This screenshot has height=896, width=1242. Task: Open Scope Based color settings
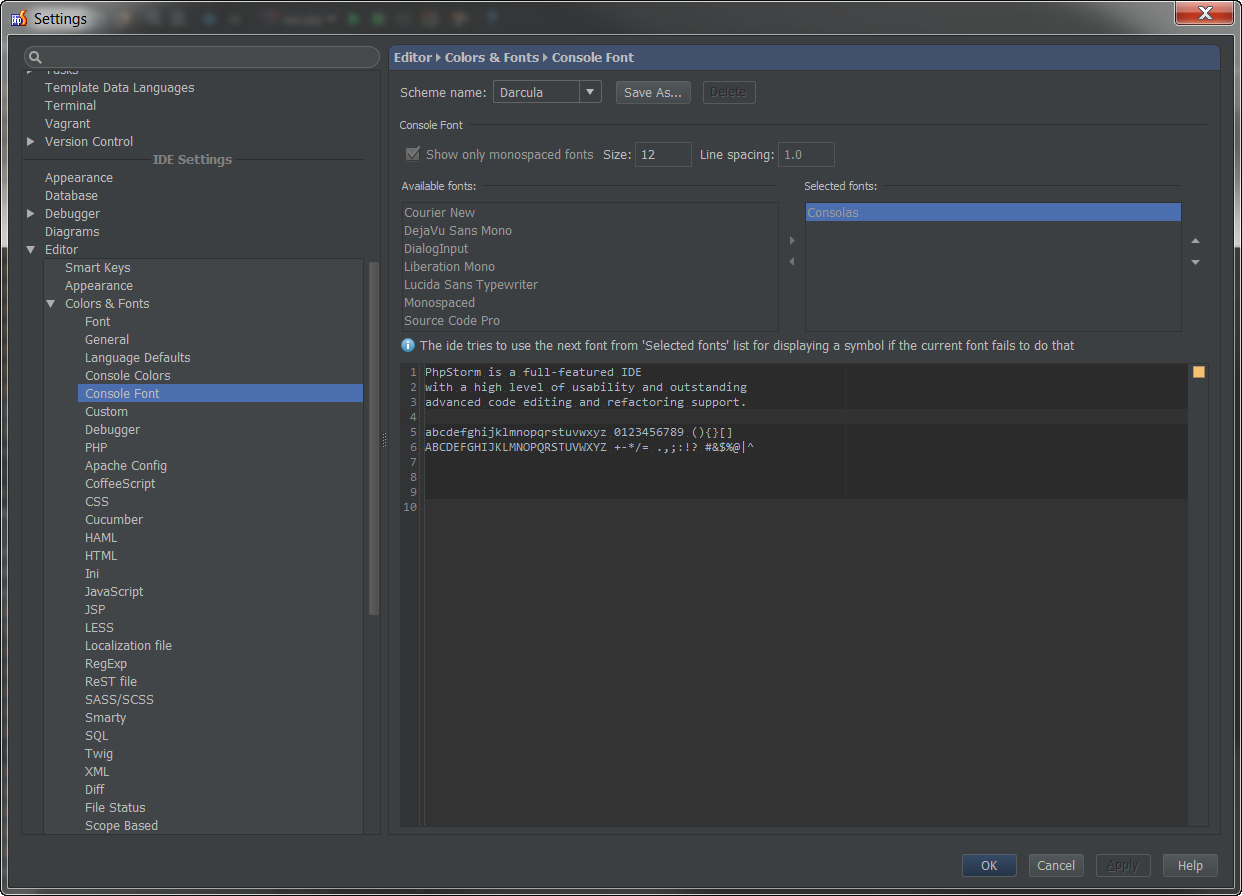(x=121, y=826)
